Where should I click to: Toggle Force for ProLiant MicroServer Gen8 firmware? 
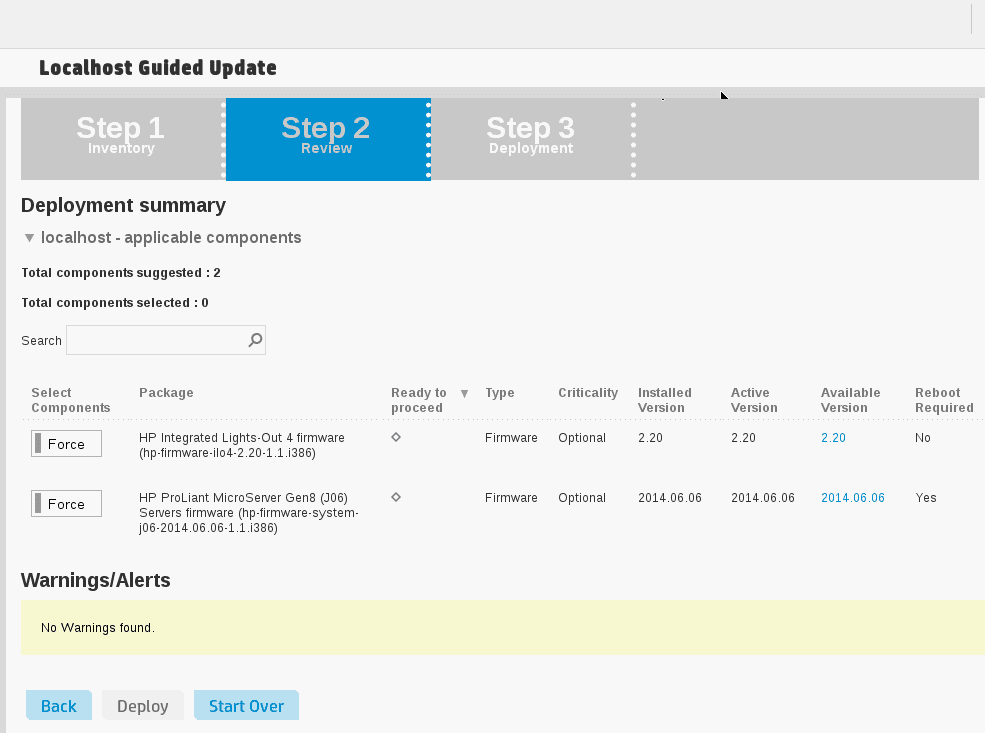pos(66,504)
